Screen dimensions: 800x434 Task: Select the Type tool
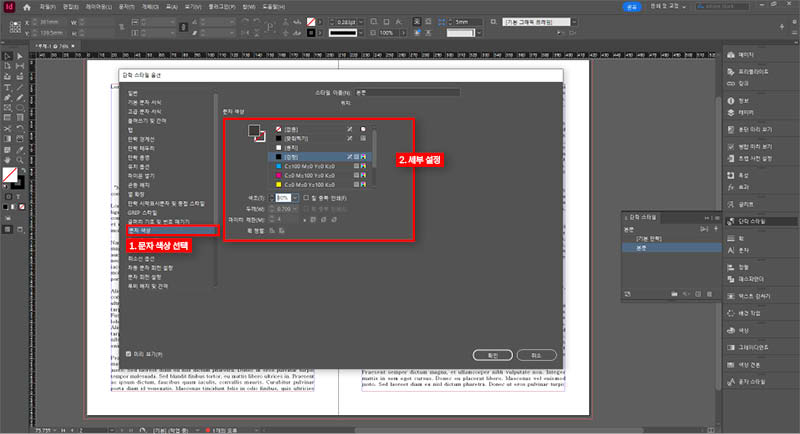point(8,88)
